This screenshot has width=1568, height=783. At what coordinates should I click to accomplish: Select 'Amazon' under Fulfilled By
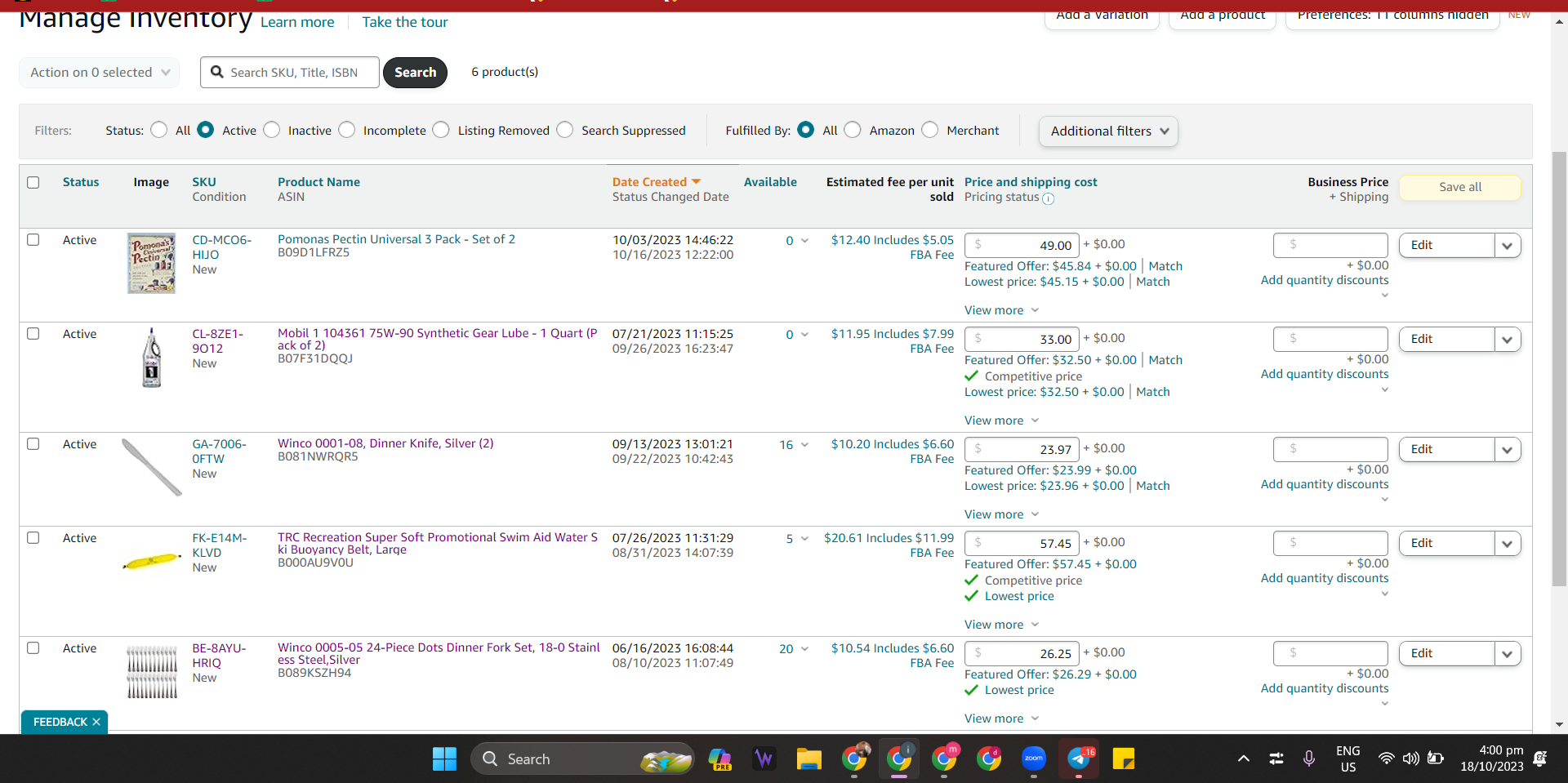point(853,130)
